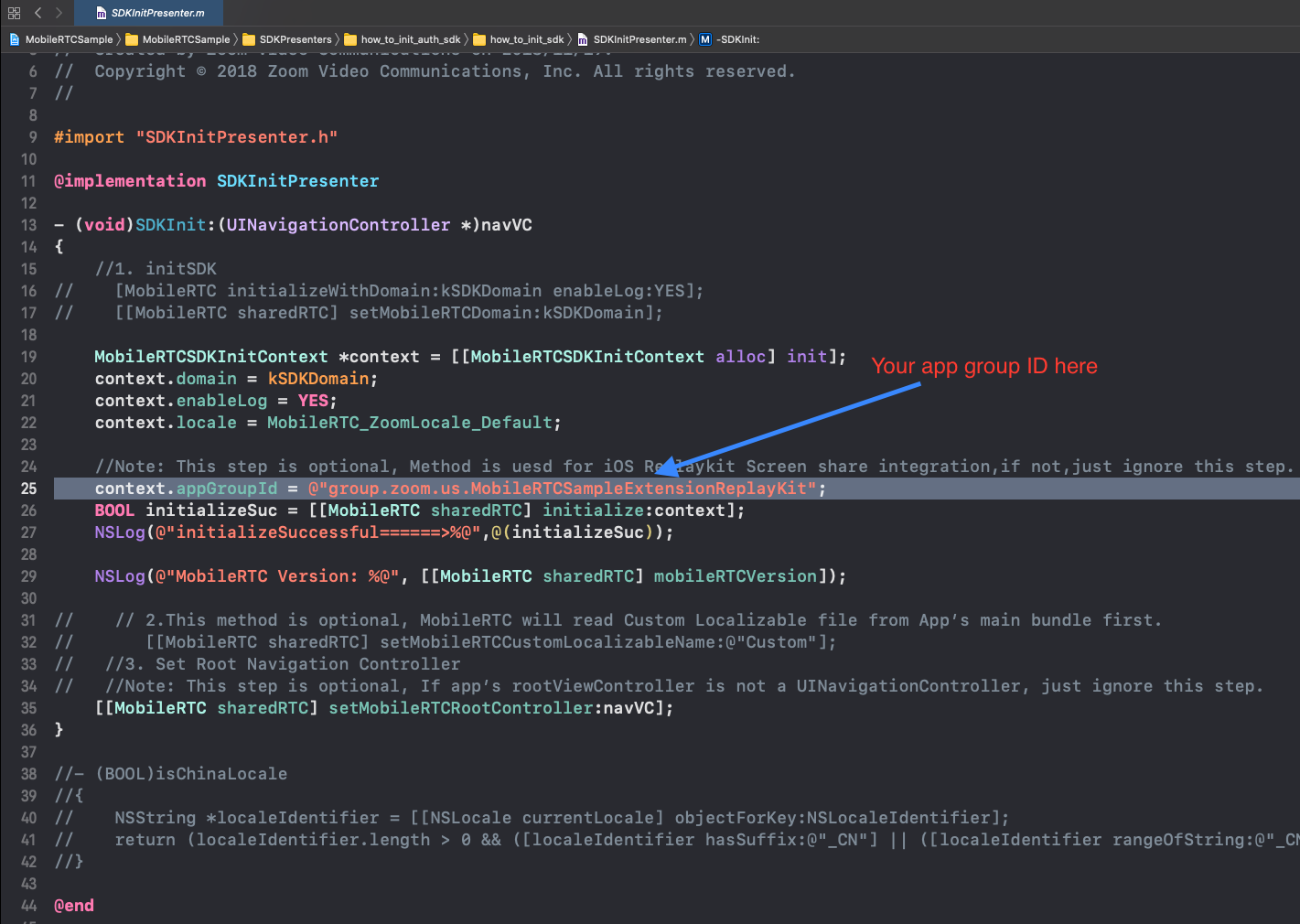Click mobileRTCVersion on line 29
Viewport: 1300px width, 924px height.
tap(735, 576)
